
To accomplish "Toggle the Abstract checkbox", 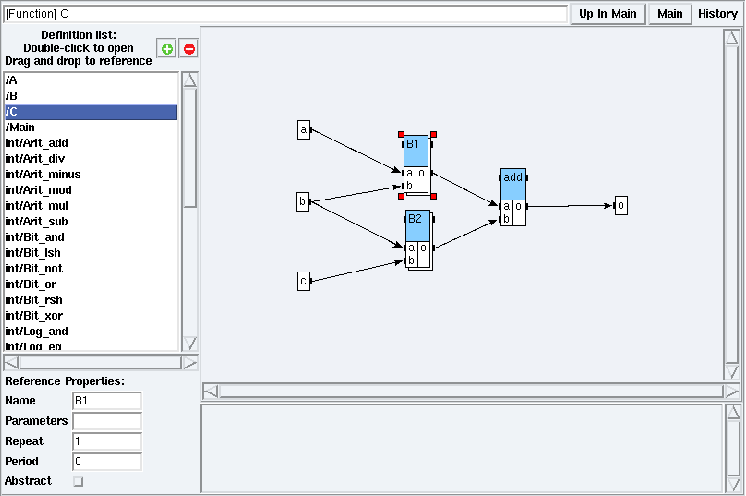I will 78,481.
